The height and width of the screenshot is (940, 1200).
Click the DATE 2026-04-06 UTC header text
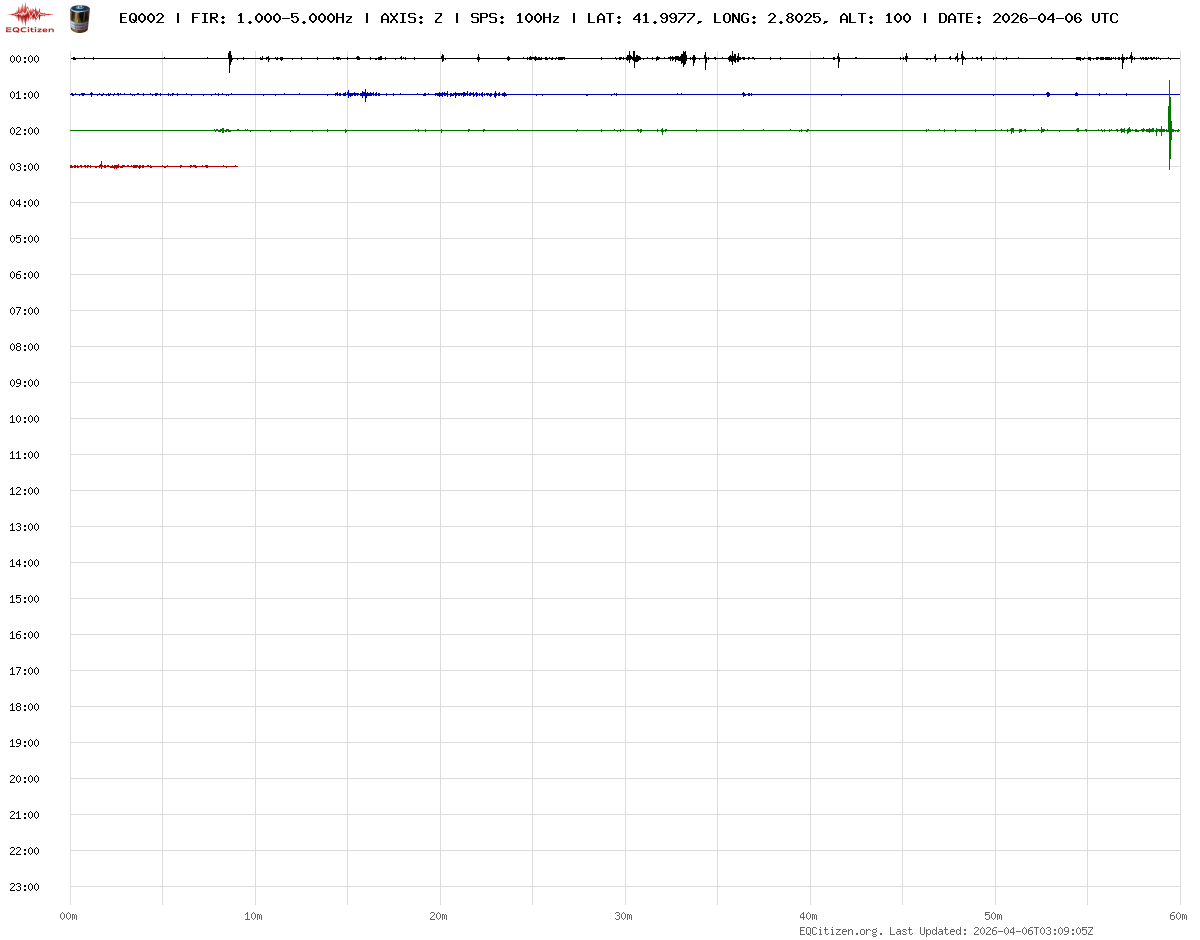click(x=1028, y=18)
